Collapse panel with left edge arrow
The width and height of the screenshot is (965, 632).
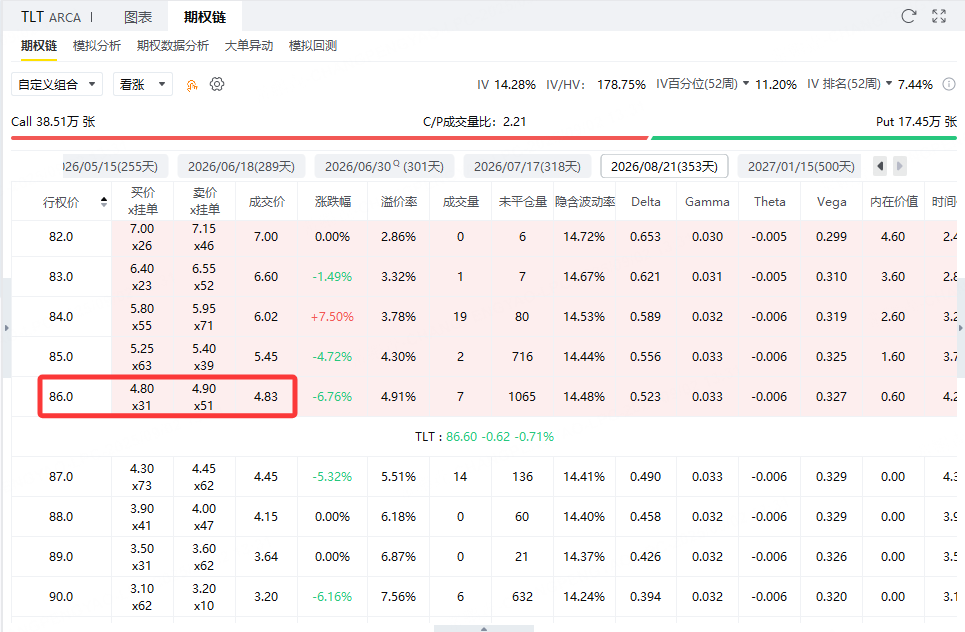(x=6, y=328)
